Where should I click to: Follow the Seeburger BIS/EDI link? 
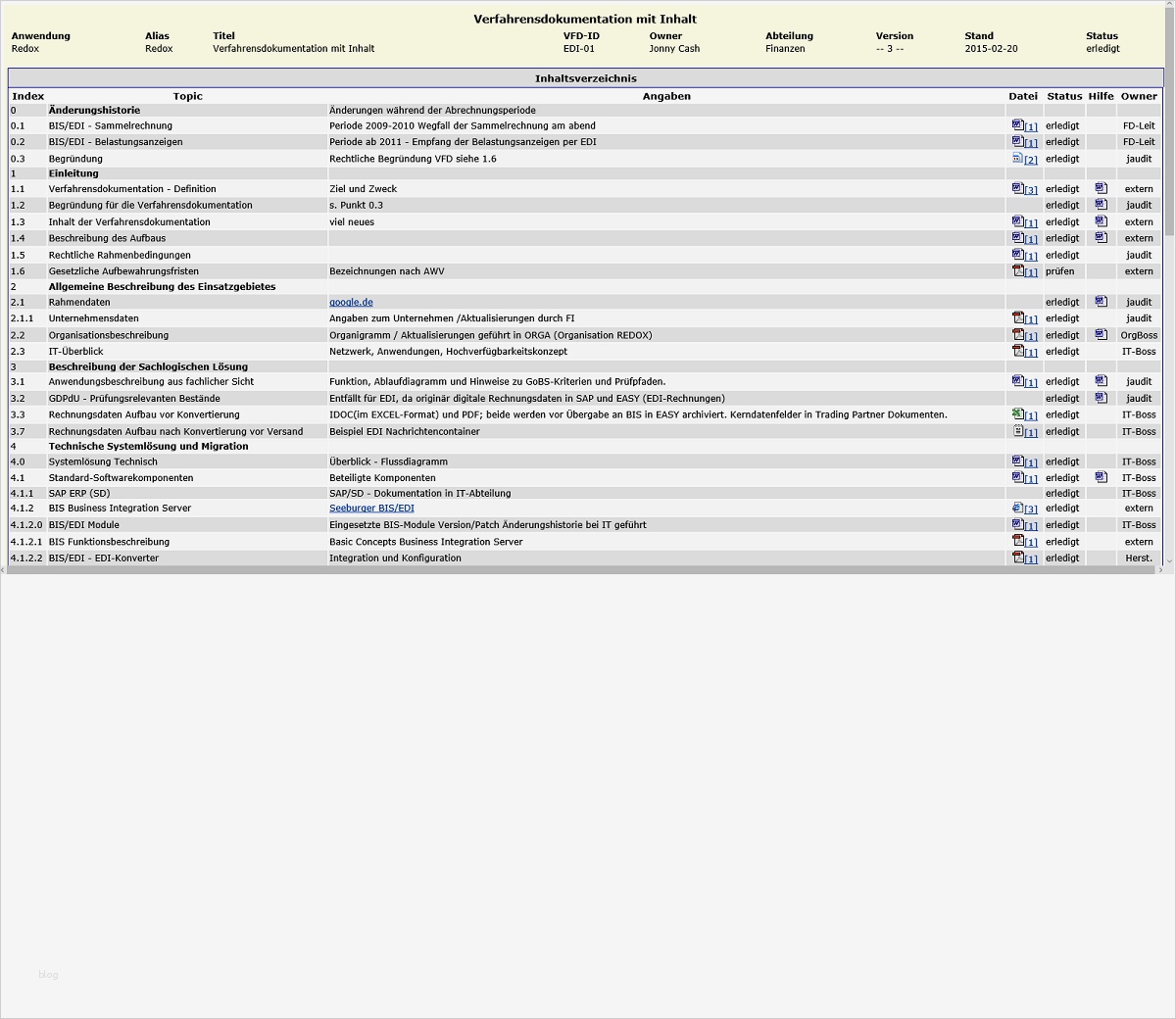coord(371,508)
